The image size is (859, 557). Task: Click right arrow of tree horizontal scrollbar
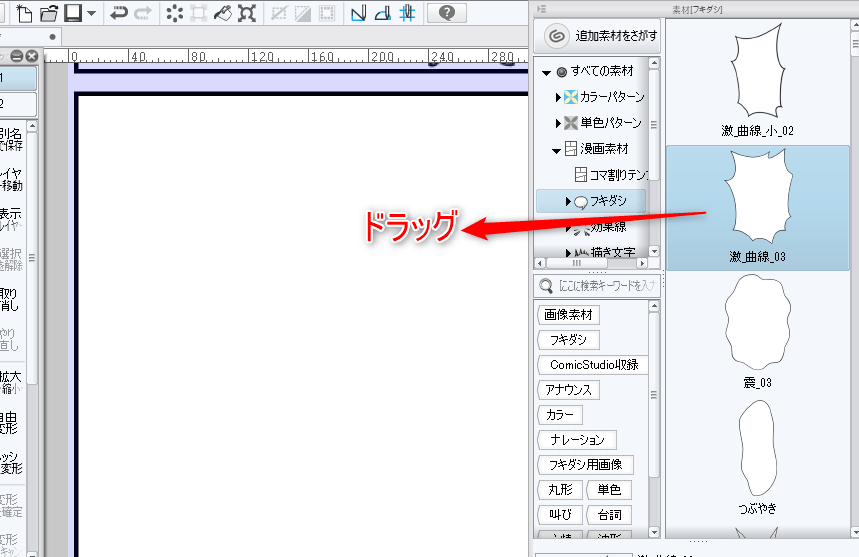[x=642, y=263]
